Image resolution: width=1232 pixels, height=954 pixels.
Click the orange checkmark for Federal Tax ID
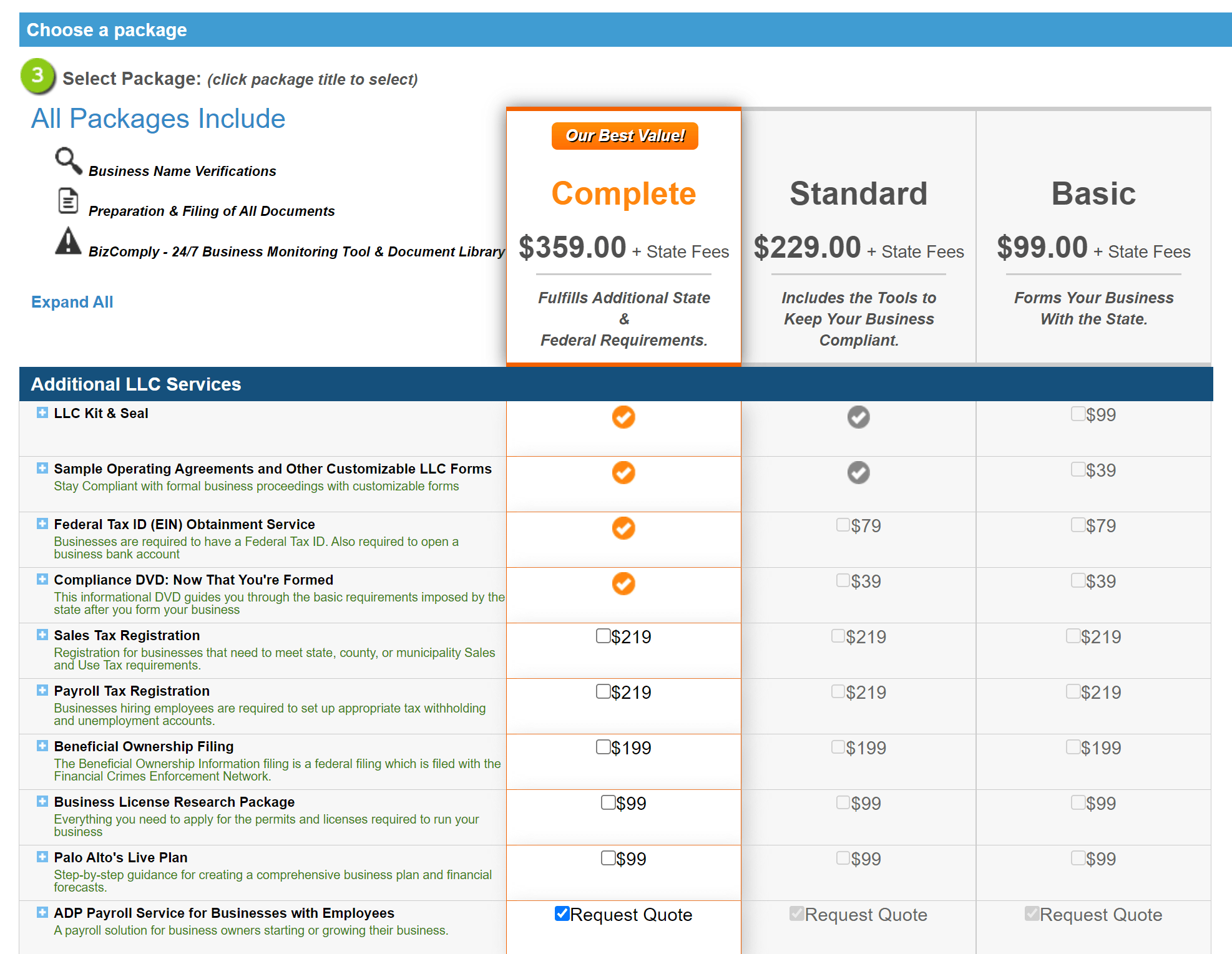pyautogui.click(x=623, y=528)
